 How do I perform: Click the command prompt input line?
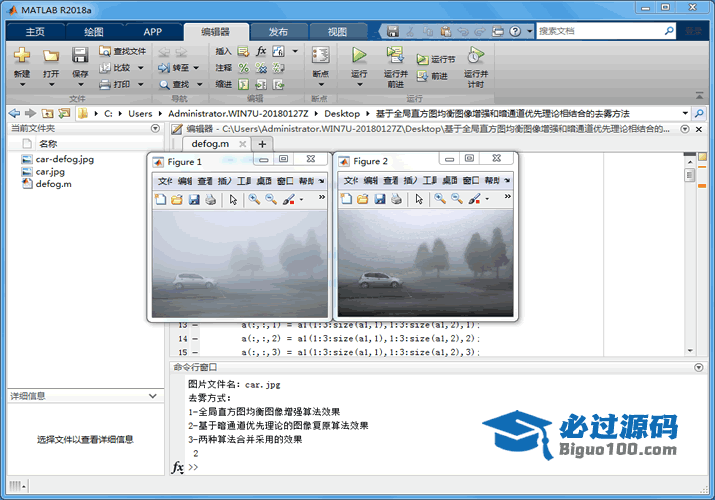point(447,467)
